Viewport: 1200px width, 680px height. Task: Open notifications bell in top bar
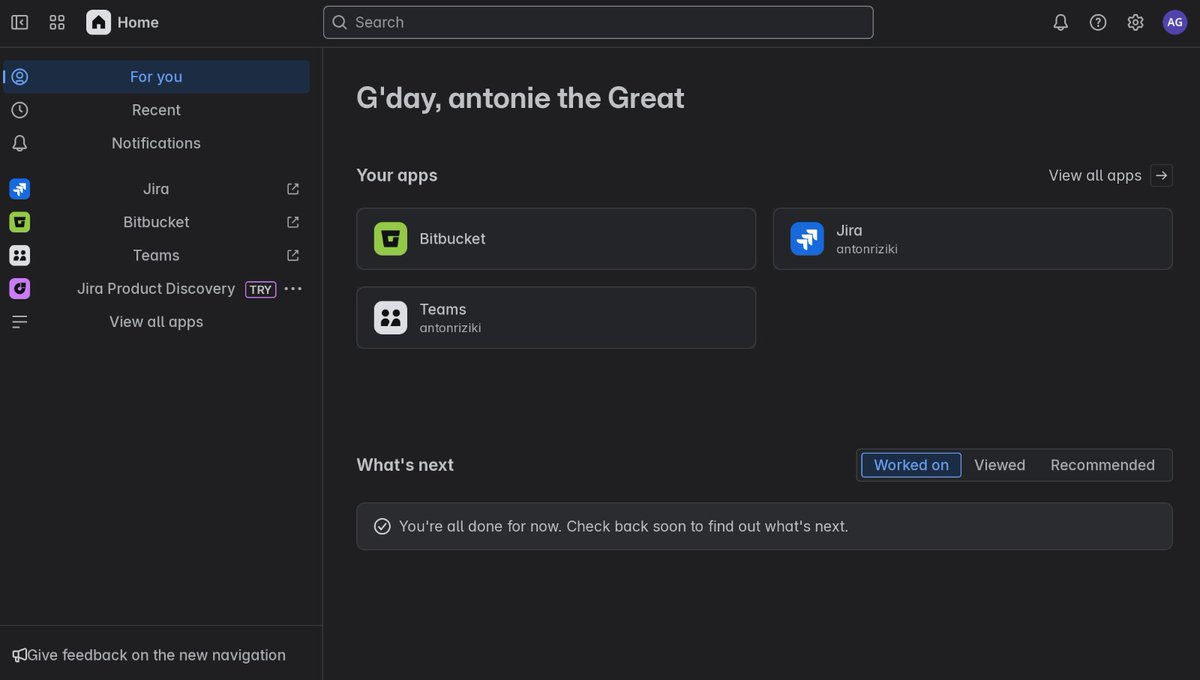pos(1061,22)
